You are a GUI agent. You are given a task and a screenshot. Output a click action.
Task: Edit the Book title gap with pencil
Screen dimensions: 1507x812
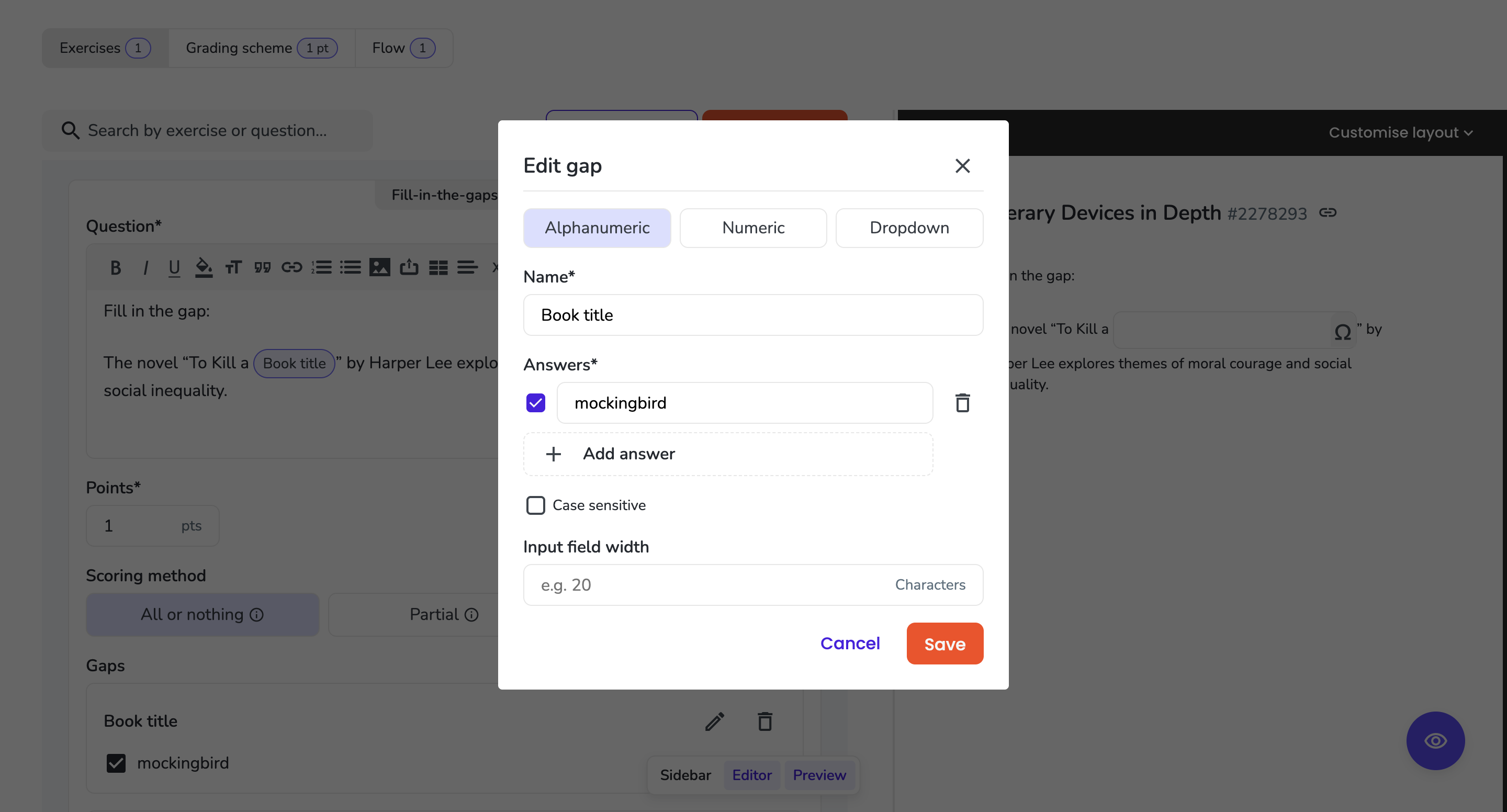click(x=714, y=721)
